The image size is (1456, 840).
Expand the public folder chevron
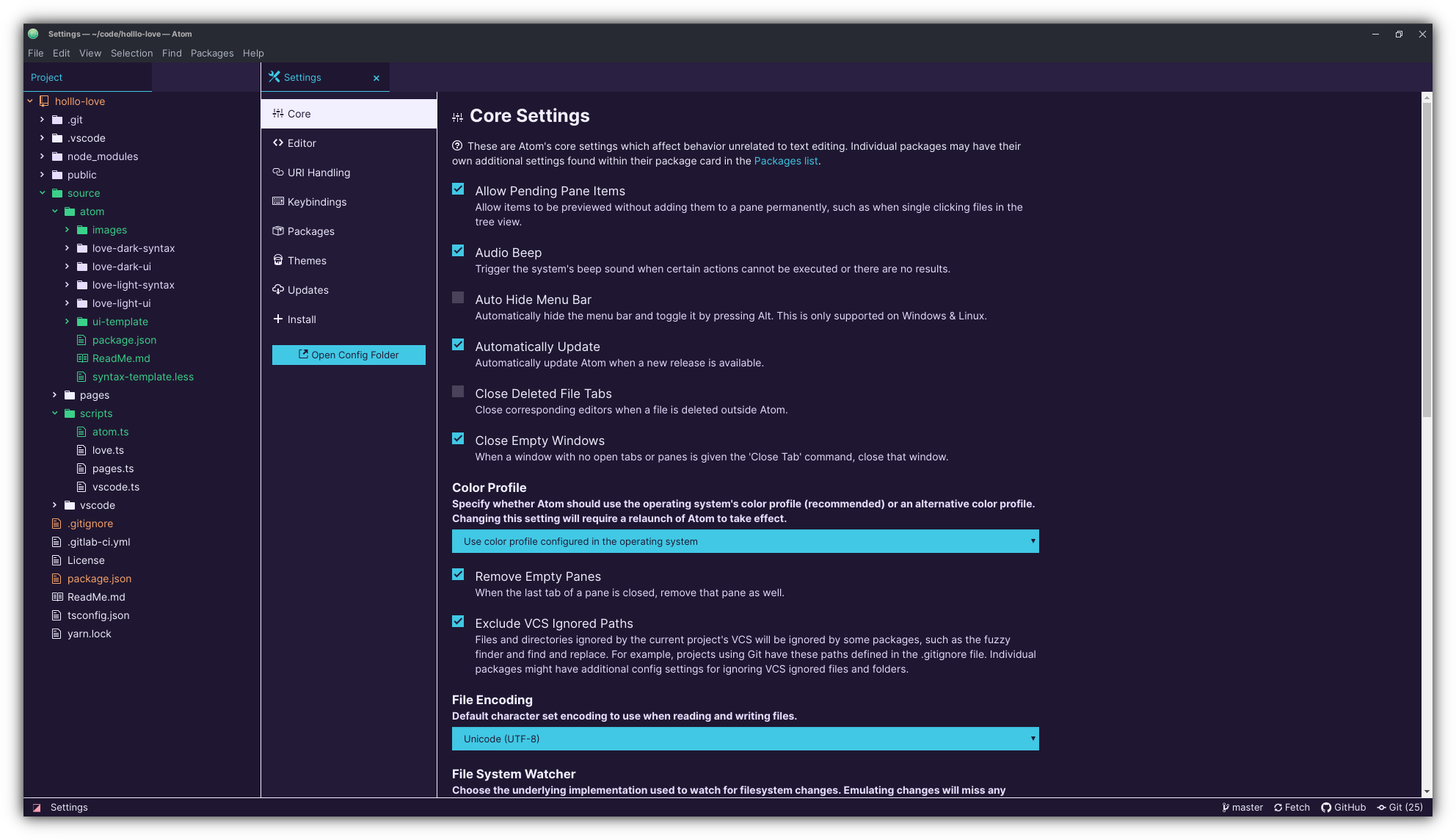pos(42,175)
